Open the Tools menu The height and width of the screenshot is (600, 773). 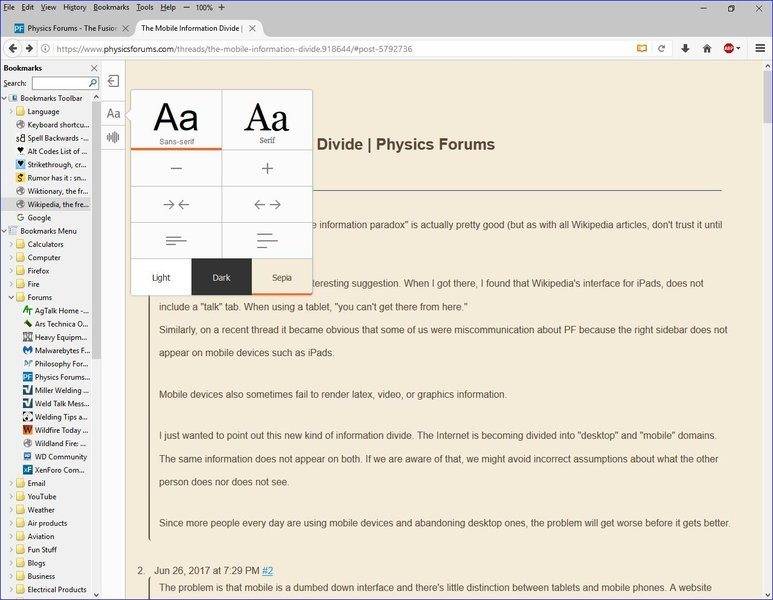coord(145,7)
